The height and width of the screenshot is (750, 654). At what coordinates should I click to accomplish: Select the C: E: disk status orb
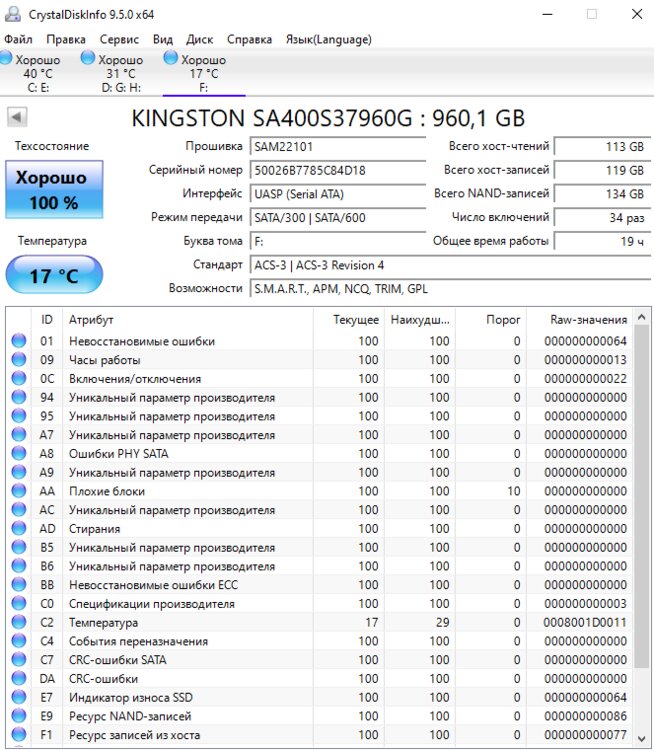tap(6, 60)
